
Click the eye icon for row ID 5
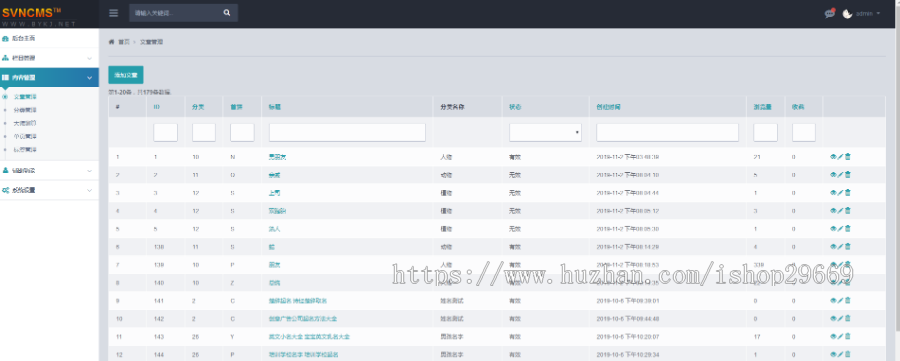coord(833,228)
